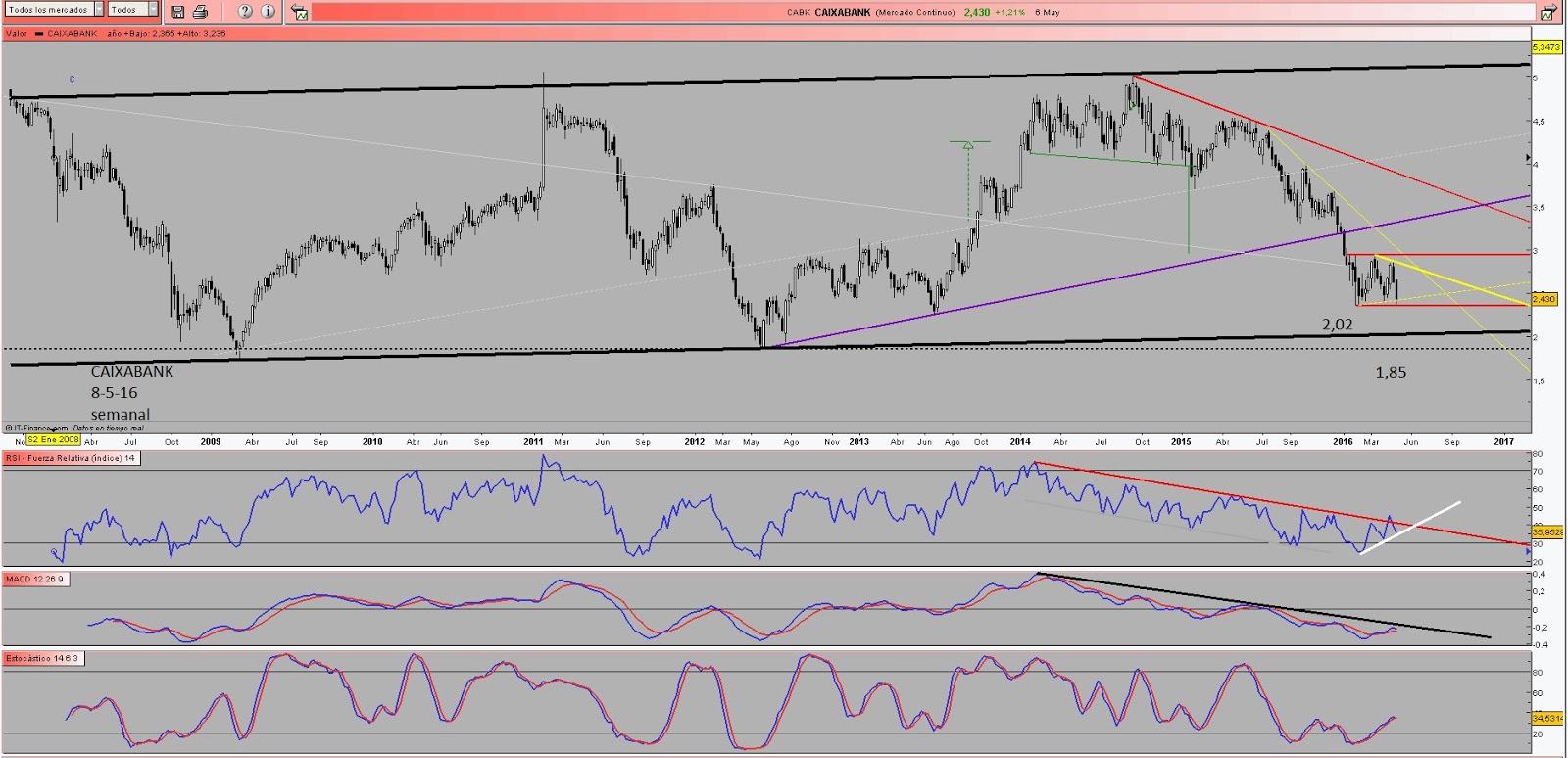Open the 'Todos los mercados' dropdown
This screenshot has width=1568, height=758.
click(53, 10)
